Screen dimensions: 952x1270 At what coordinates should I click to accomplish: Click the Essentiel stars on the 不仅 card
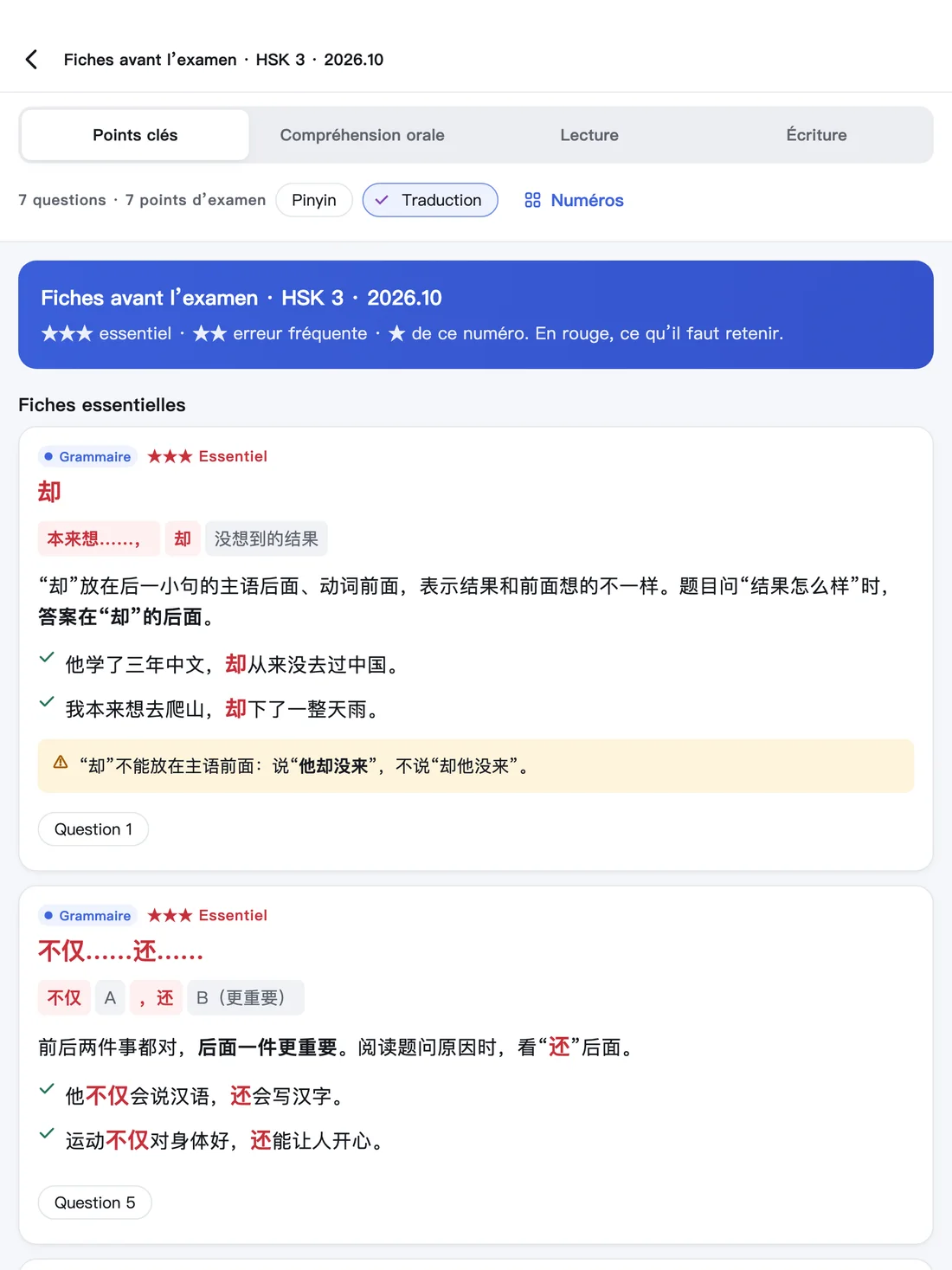(207, 915)
